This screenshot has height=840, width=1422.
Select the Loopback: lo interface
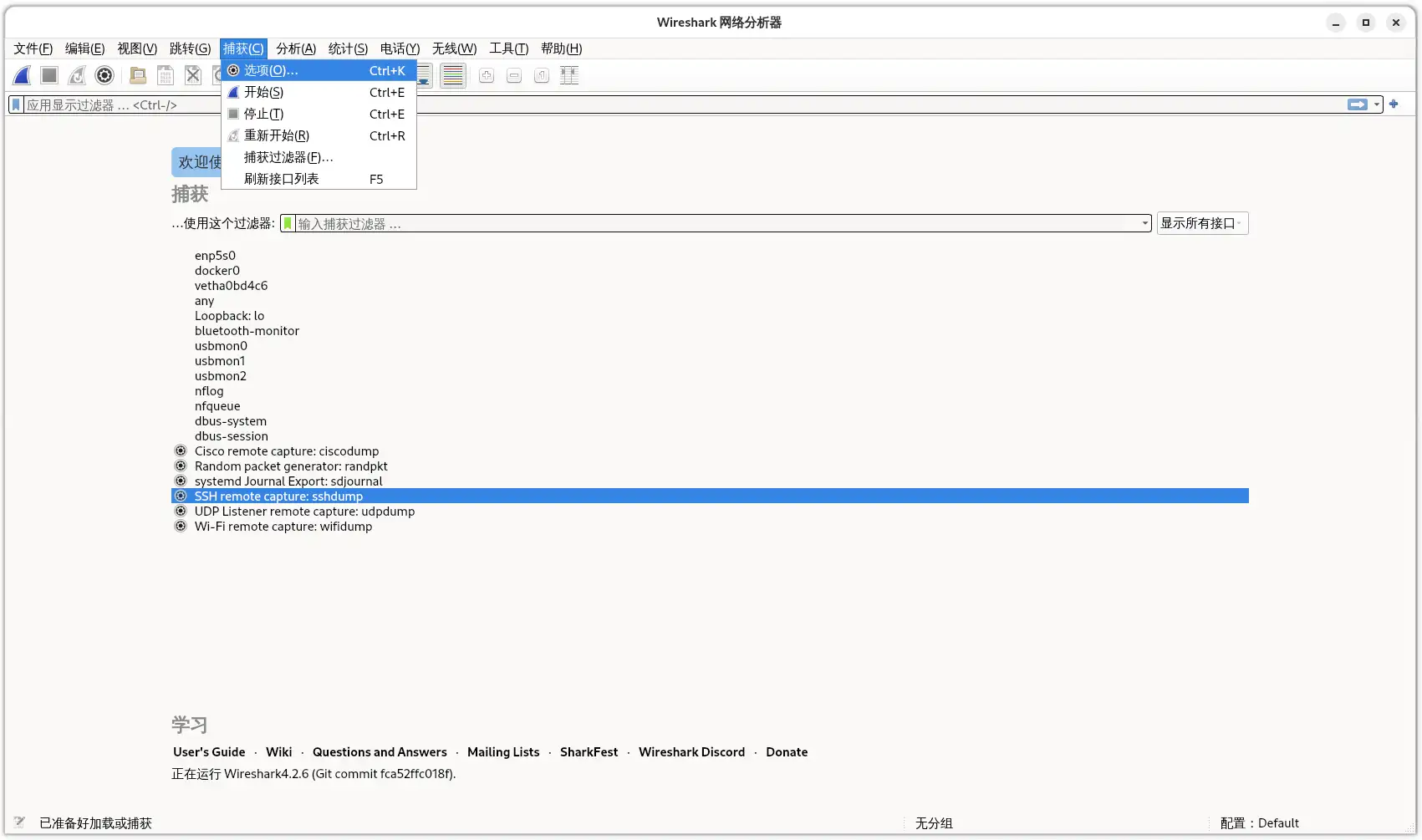tap(710, 316)
